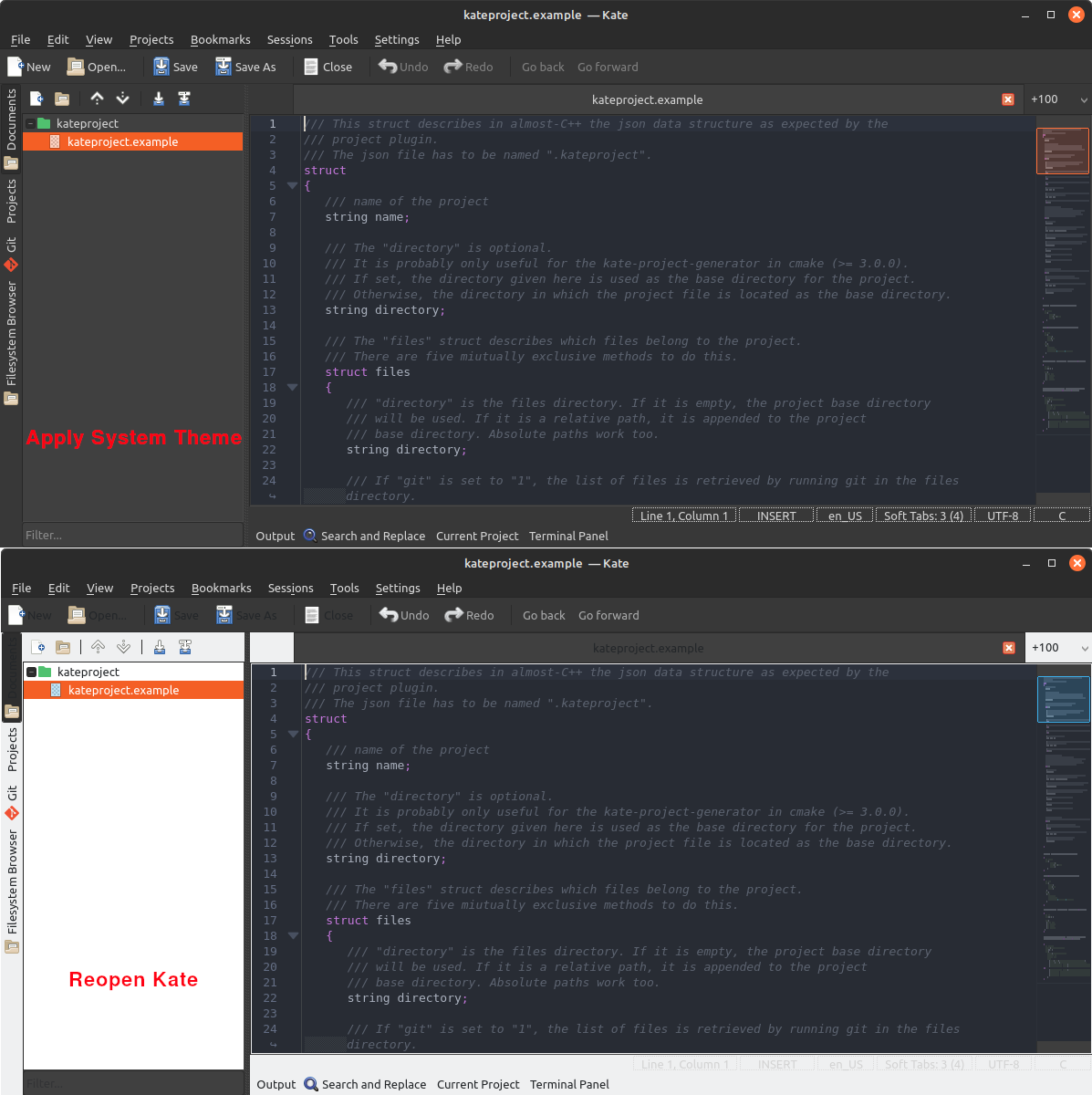1092x1095 pixels.
Task: Fold code block at line 18 in upper editor
Action: 292,387
